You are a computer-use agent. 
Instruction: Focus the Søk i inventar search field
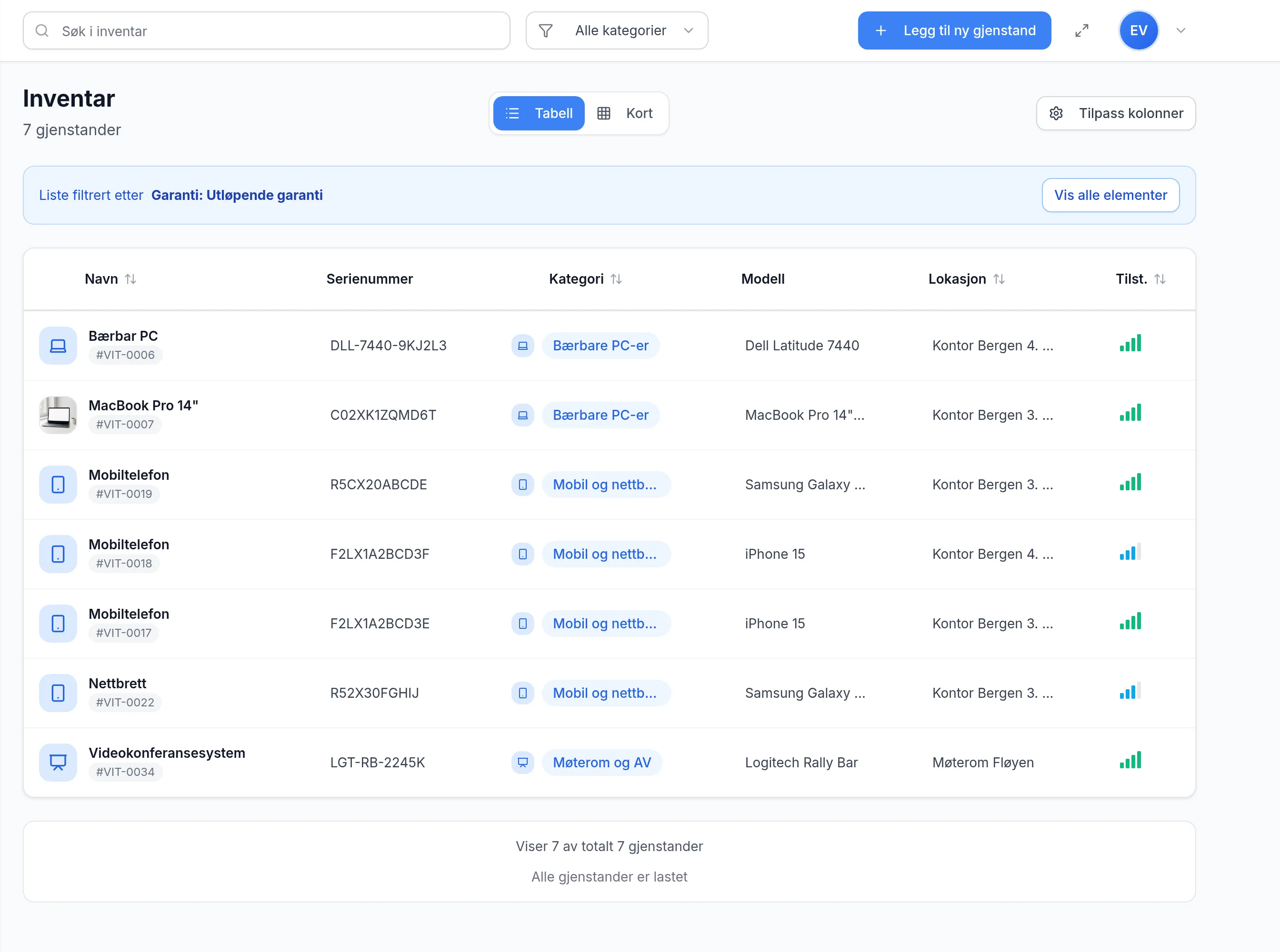point(266,30)
